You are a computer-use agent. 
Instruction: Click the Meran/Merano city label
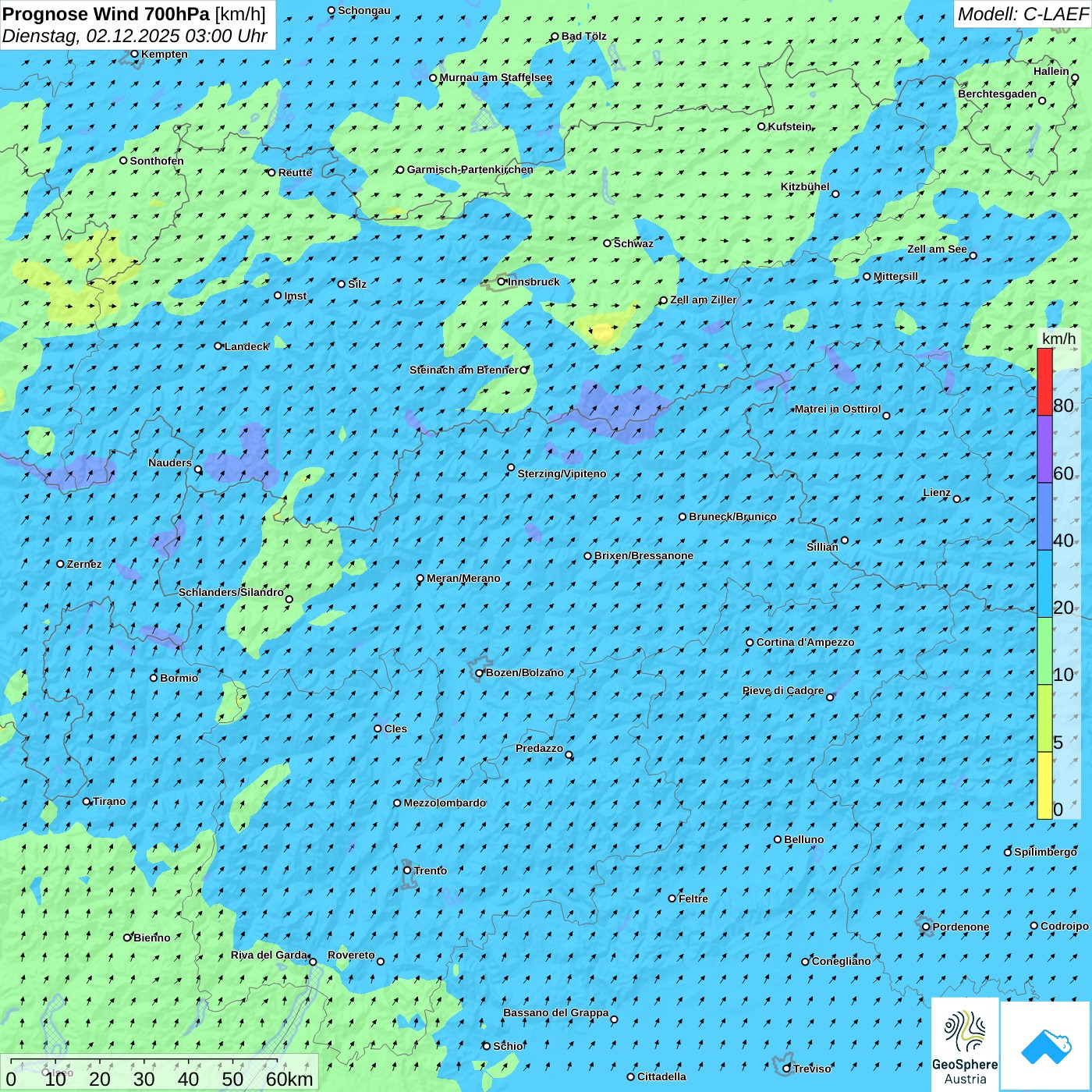click(463, 578)
